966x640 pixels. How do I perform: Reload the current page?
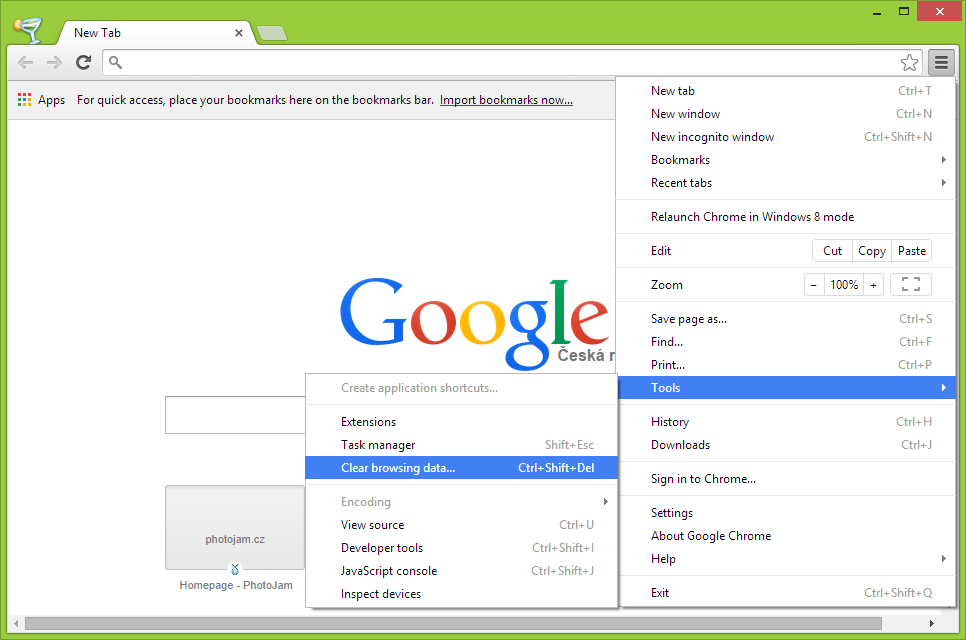83,62
